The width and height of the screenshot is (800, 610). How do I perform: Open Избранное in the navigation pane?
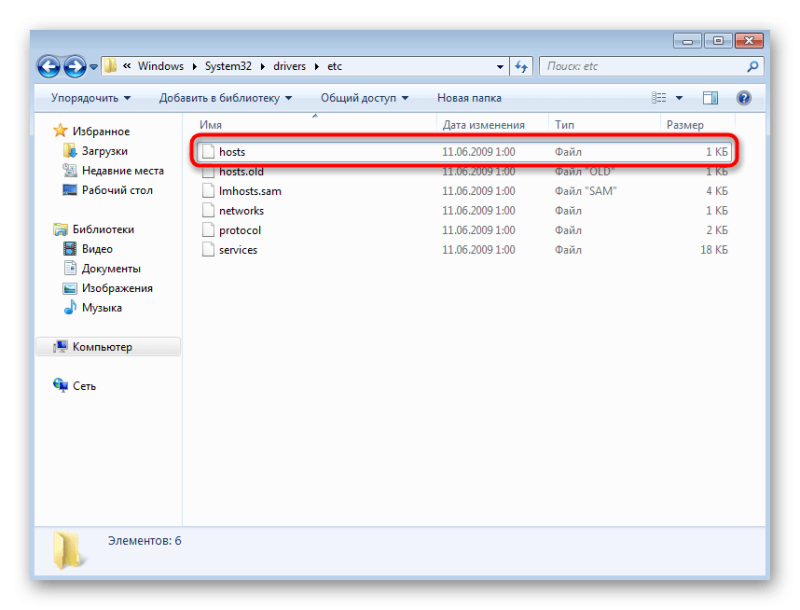tap(101, 132)
